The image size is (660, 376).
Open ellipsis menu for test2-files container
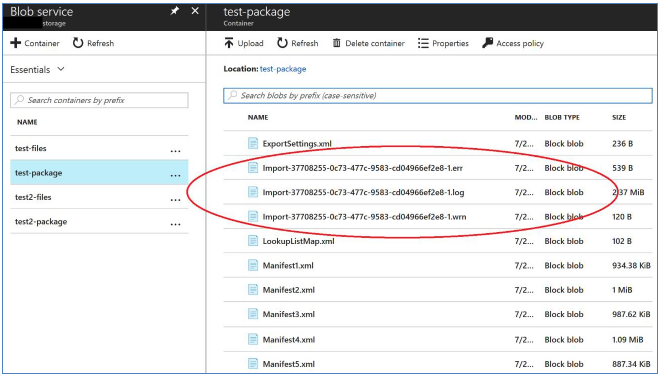[x=176, y=200]
